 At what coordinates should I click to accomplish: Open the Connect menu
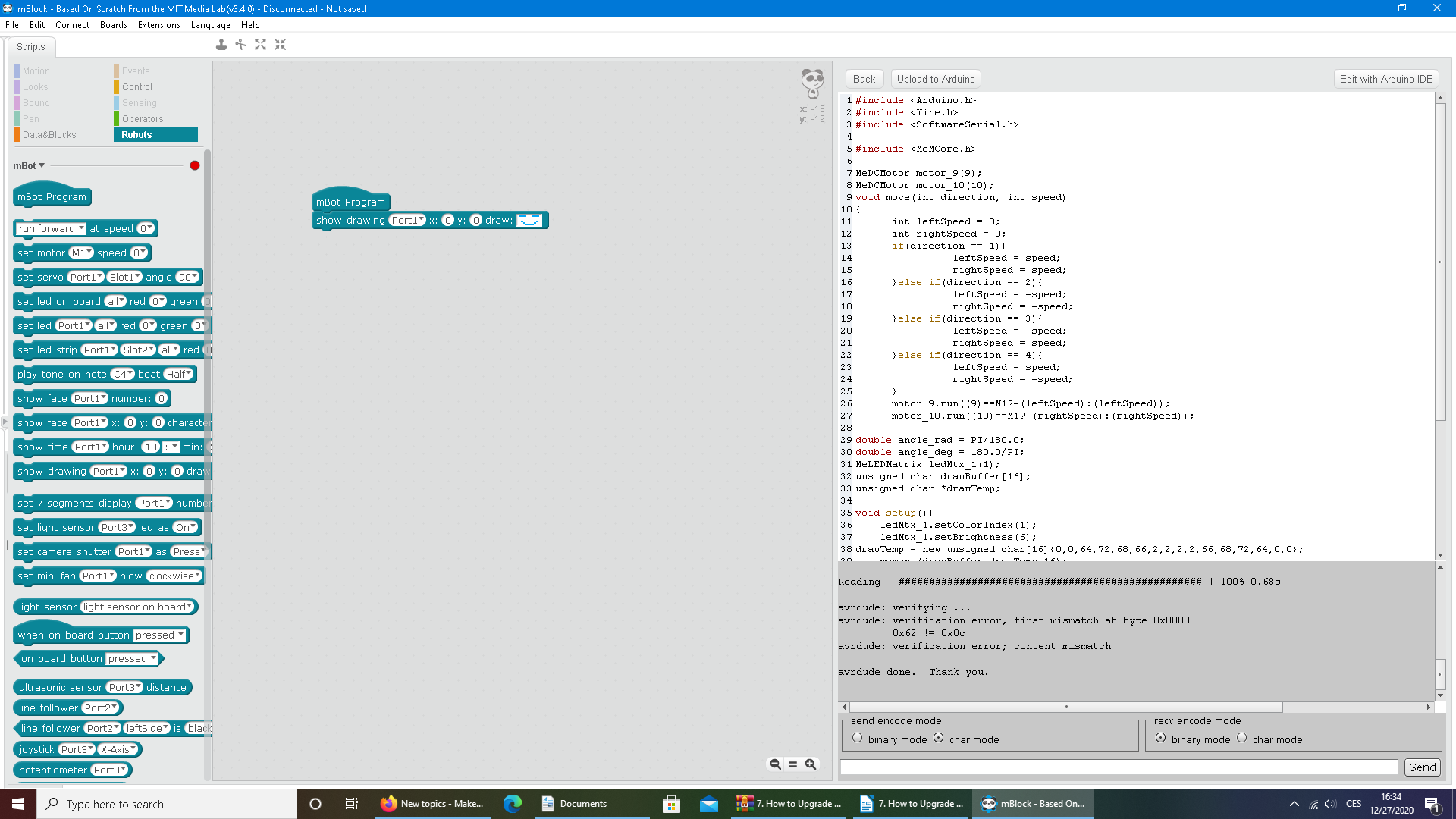click(72, 25)
